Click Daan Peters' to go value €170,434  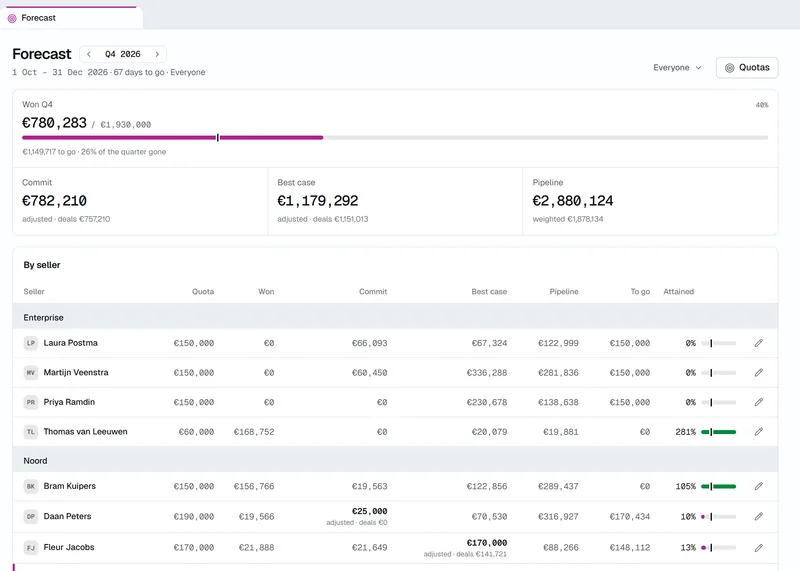630,517
